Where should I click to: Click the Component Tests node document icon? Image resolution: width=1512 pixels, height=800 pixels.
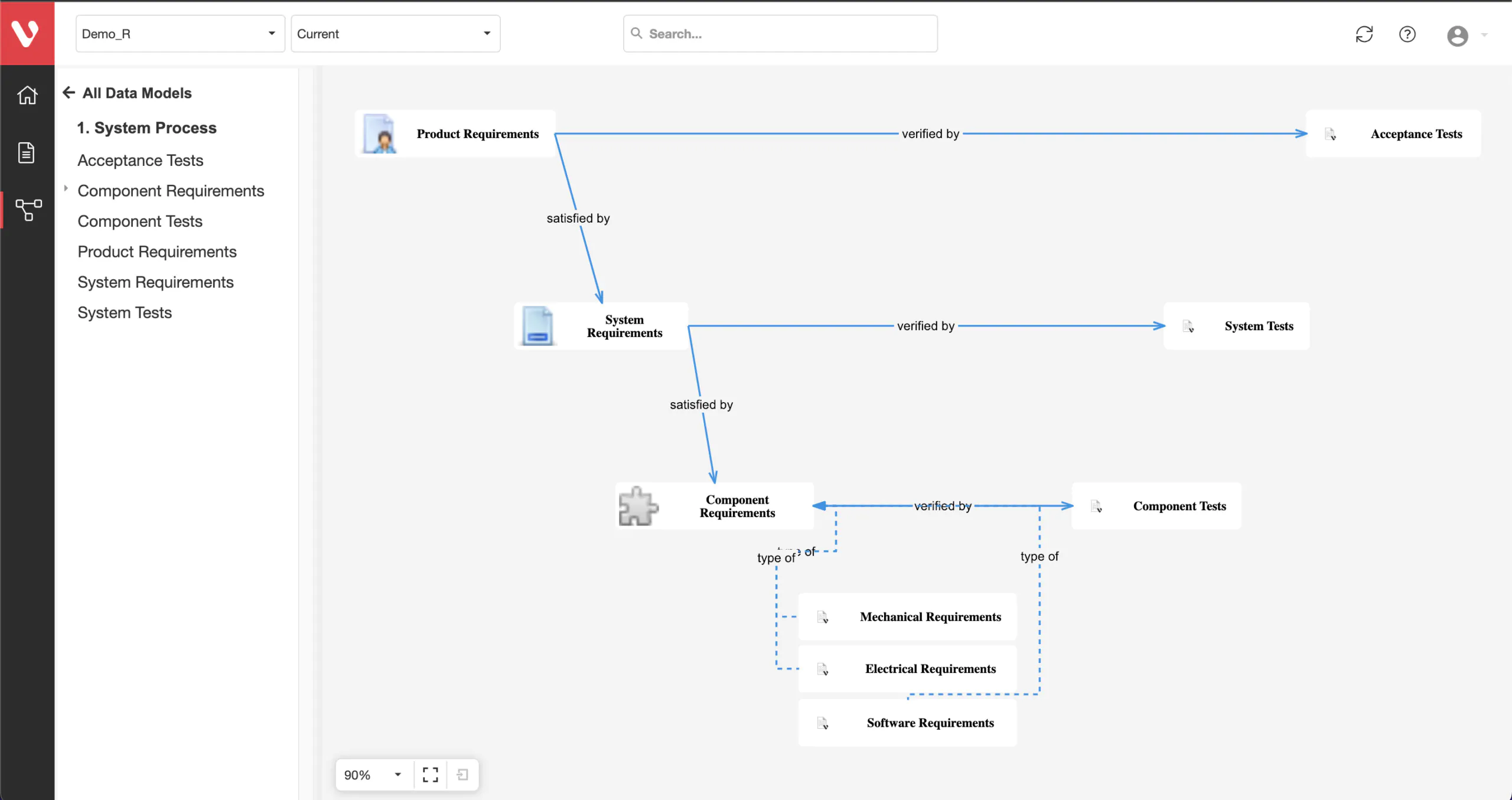tap(1096, 506)
